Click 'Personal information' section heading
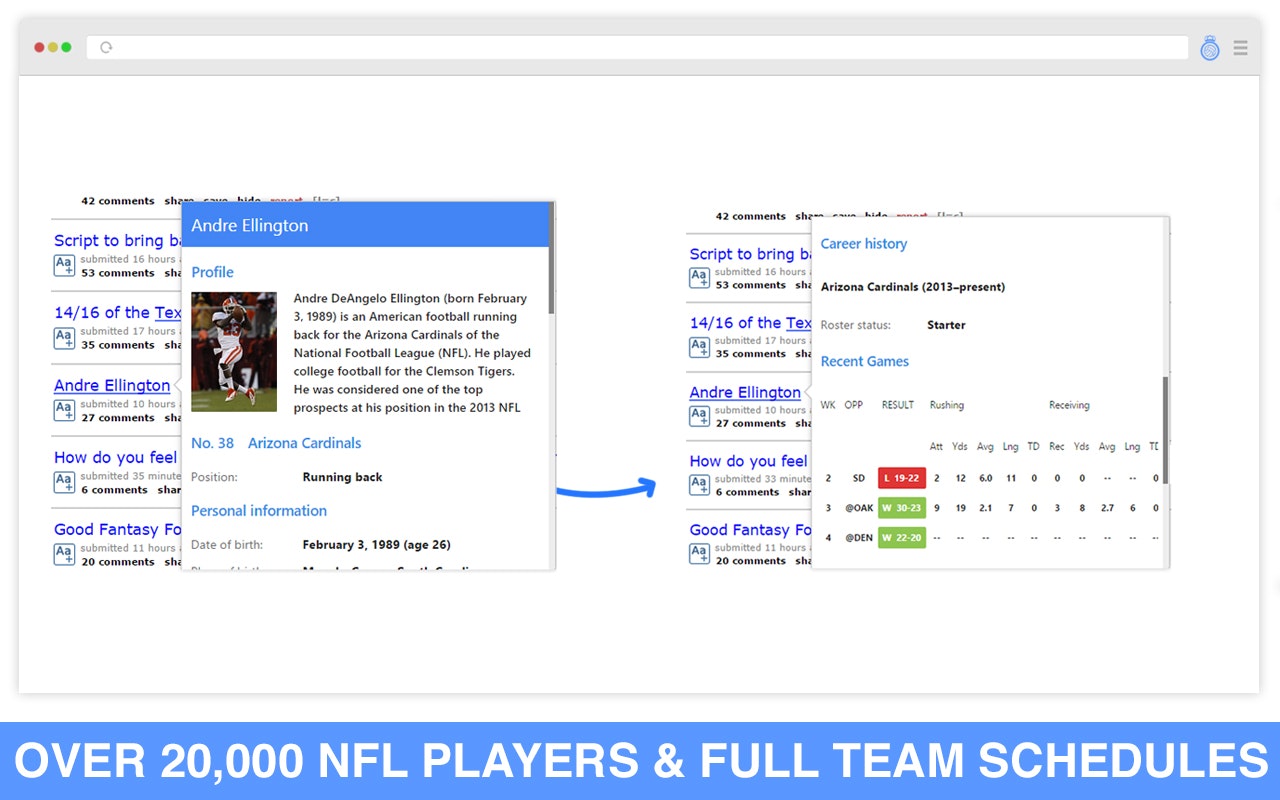This screenshot has height=800, width=1280. coord(259,511)
